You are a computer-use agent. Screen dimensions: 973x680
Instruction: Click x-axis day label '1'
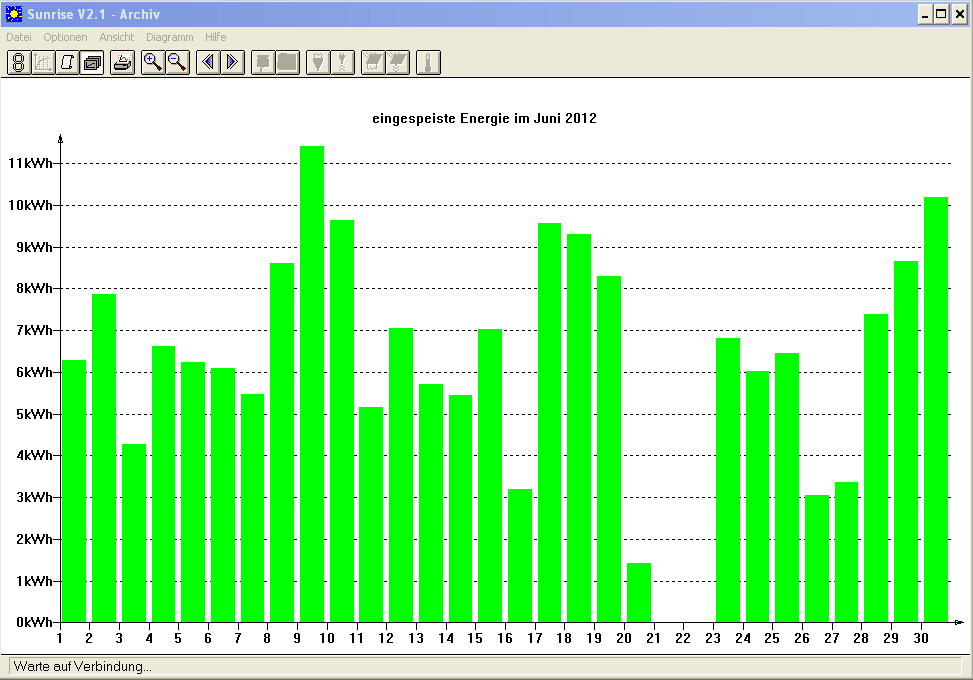click(60, 638)
